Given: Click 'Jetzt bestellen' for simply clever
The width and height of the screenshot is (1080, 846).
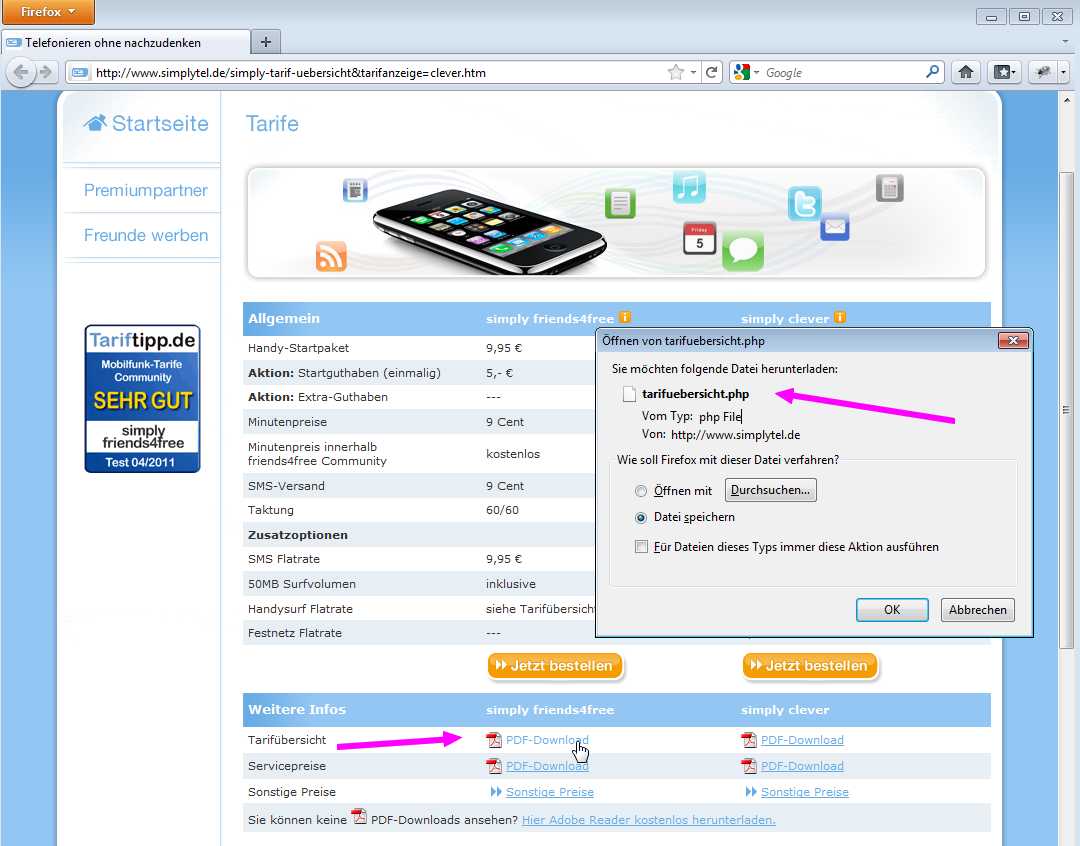Looking at the screenshot, I should pyautogui.click(x=810, y=666).
